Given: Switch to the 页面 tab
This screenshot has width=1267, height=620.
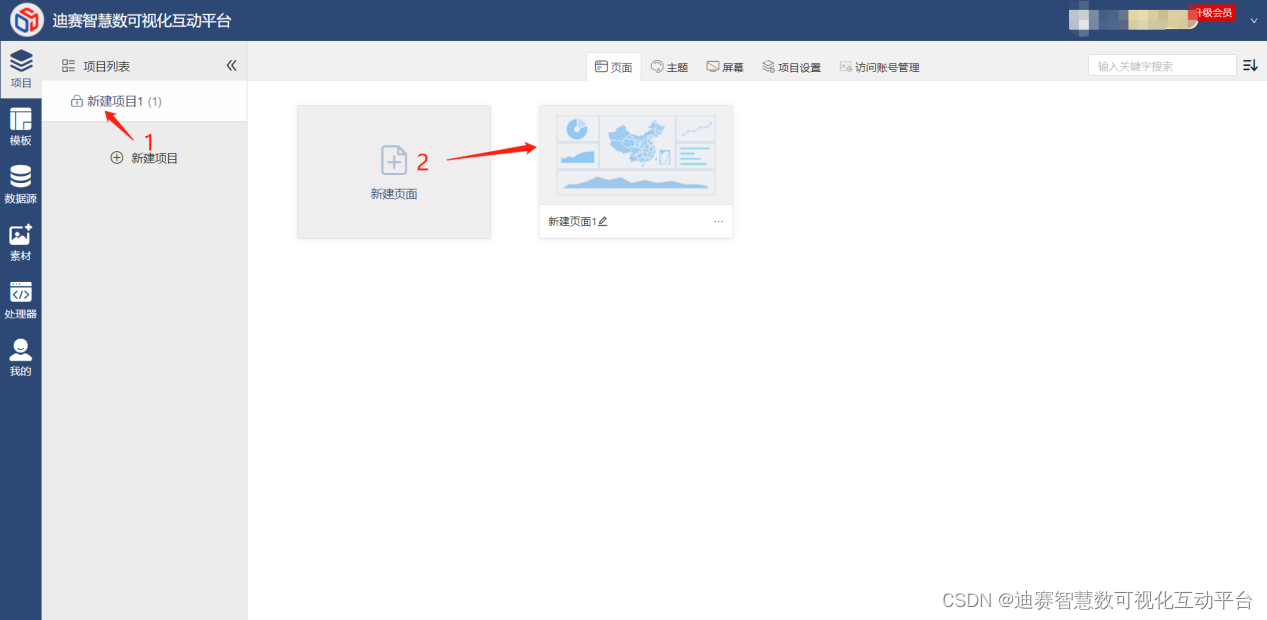Looking at the screenshot, I should click(x=614, y=67).
